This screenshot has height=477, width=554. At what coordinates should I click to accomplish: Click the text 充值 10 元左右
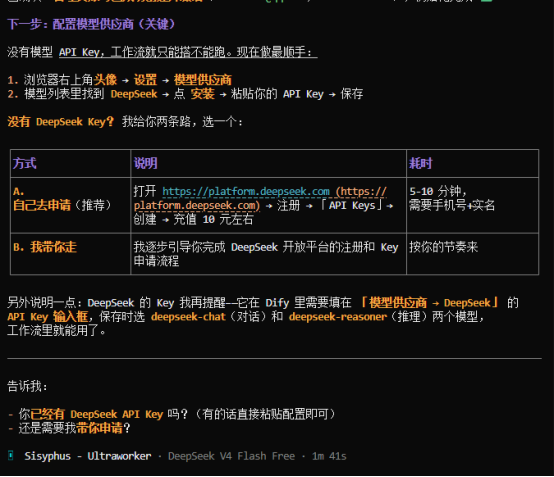pyautogui.click(x=213, y=219)
